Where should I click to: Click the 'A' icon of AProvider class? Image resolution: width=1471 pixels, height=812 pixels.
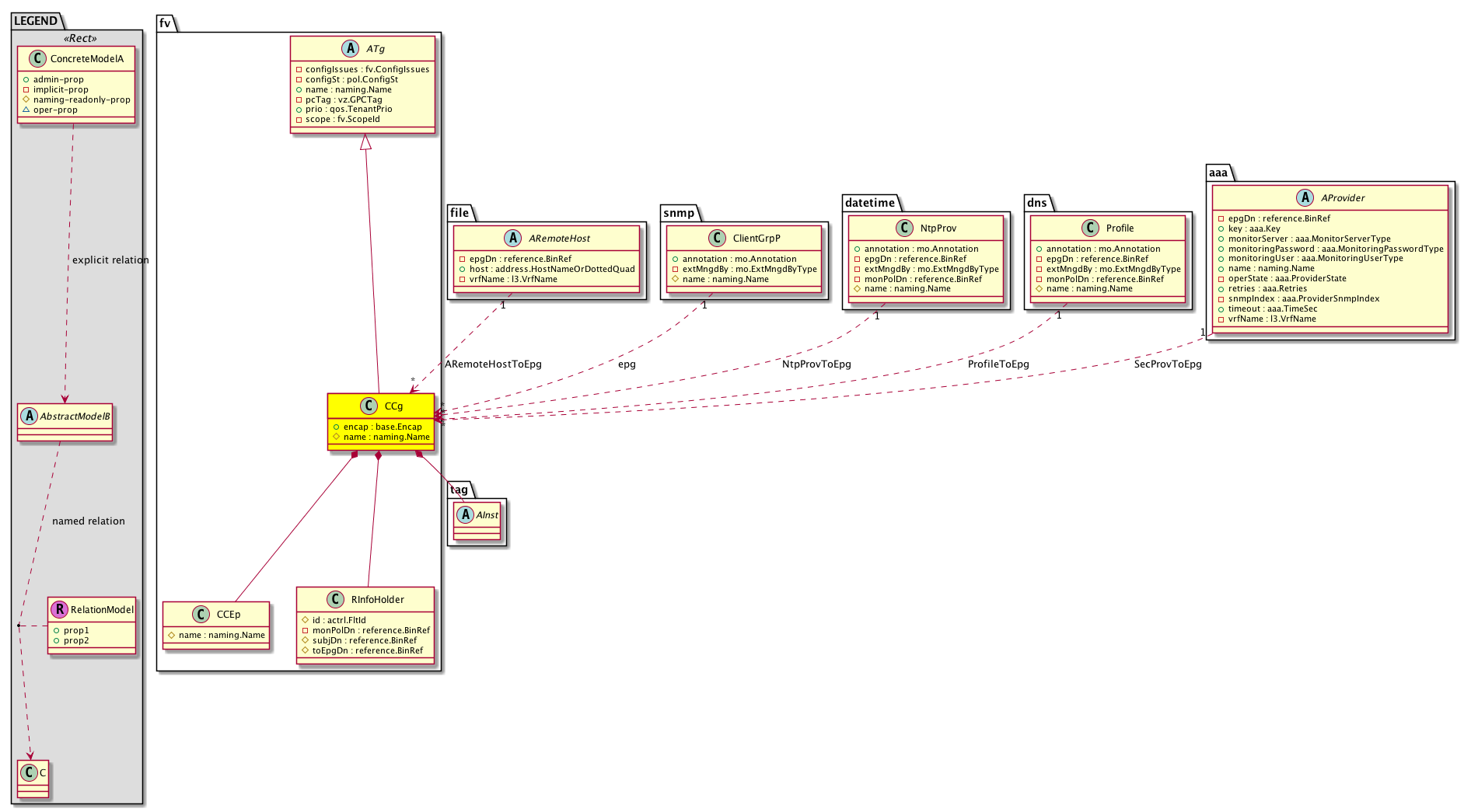point(1305,198)
